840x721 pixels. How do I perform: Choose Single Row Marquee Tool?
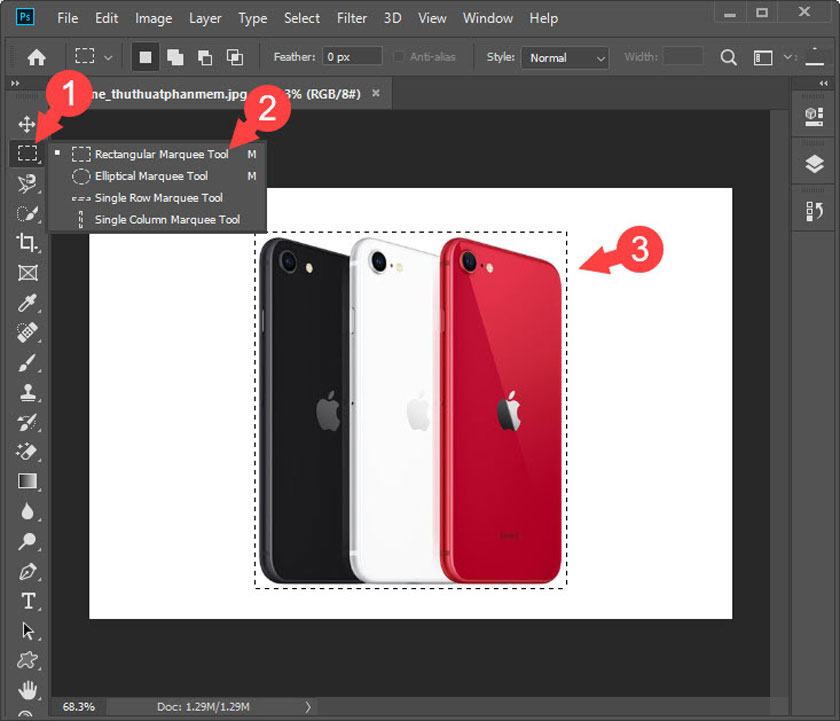pyautogui.click(x=158, y=198)
